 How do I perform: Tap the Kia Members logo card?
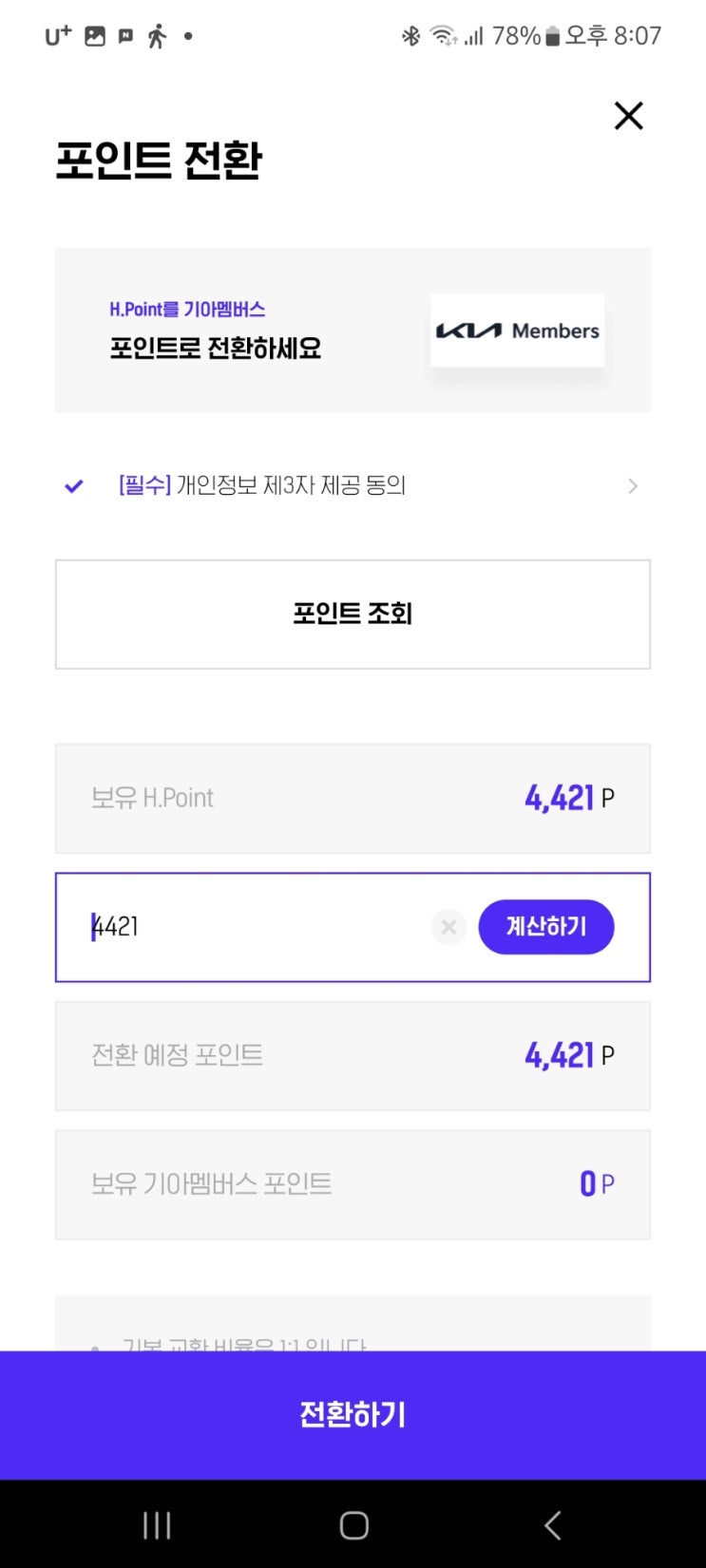(x=517, y=331)
